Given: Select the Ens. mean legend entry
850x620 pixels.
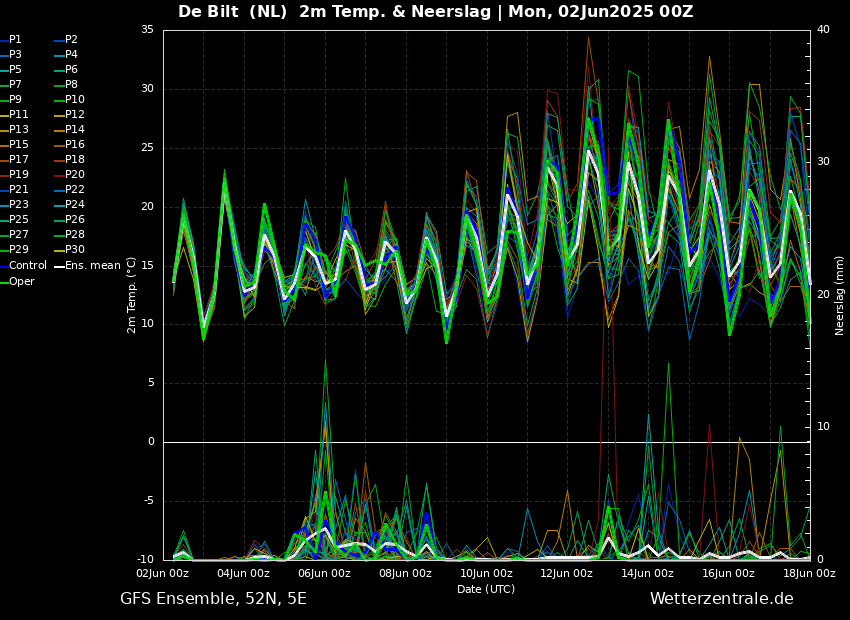Looking at the screenshot, I should pyautogui.click(x=87, y=266).
